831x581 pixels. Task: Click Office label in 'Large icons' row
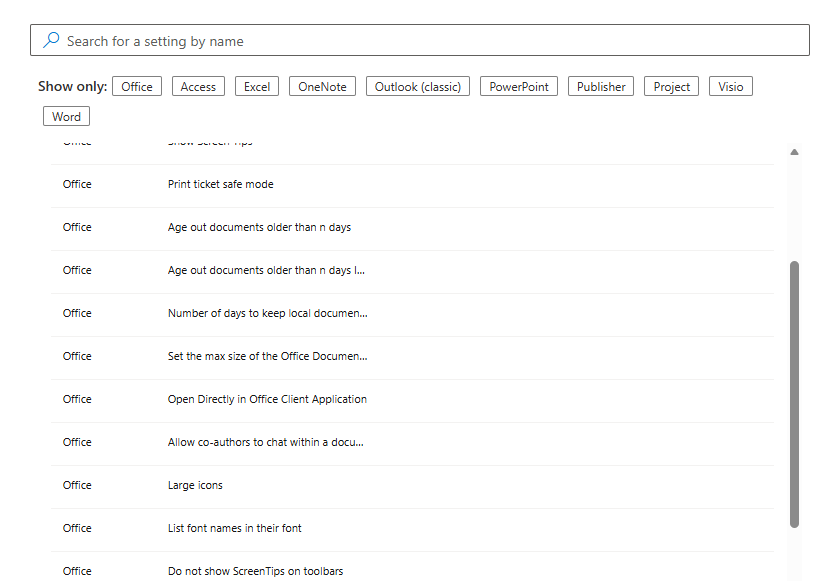(x=77, y=485)
